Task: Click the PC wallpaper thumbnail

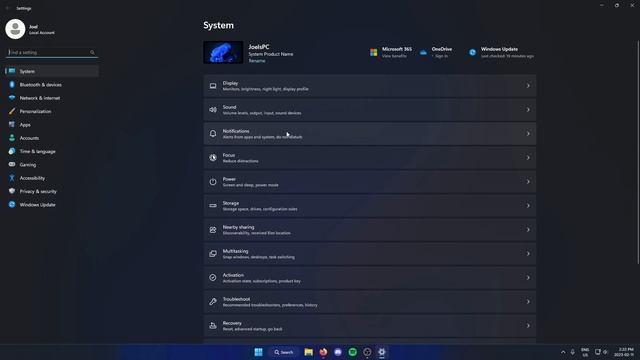Action: 223,52
